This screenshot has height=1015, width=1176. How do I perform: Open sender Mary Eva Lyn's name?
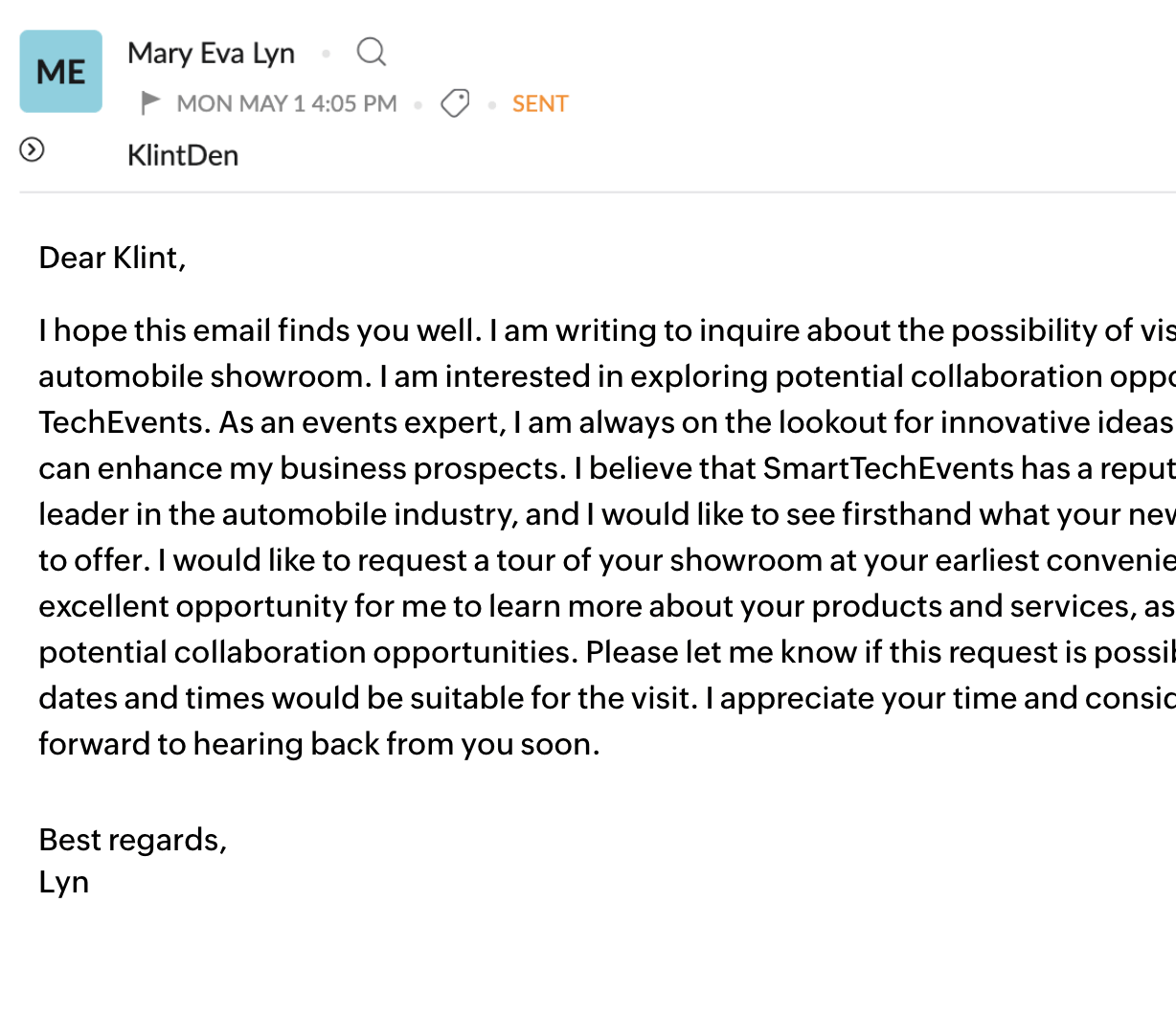[211, 53]
